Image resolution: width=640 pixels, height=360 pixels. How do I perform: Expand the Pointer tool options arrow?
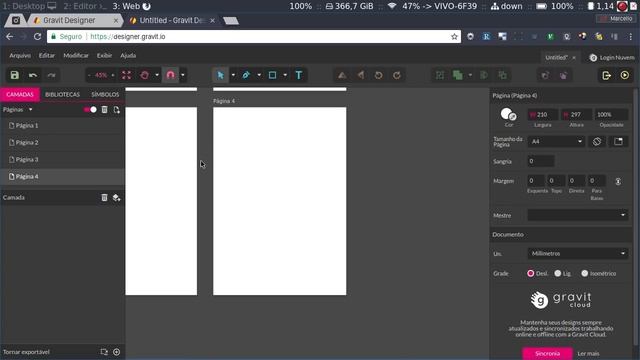click(233, 75)
